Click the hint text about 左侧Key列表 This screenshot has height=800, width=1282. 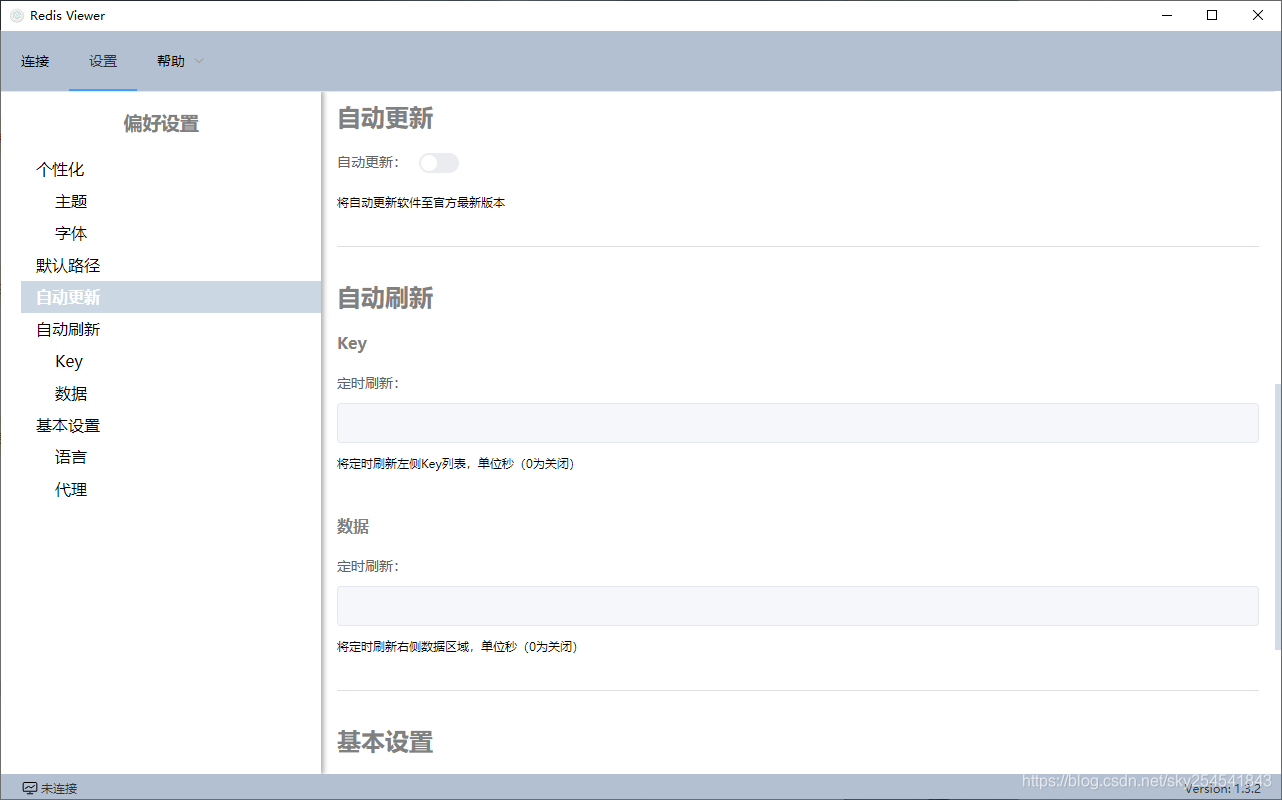pyautogui.click(x=456, y=464)
